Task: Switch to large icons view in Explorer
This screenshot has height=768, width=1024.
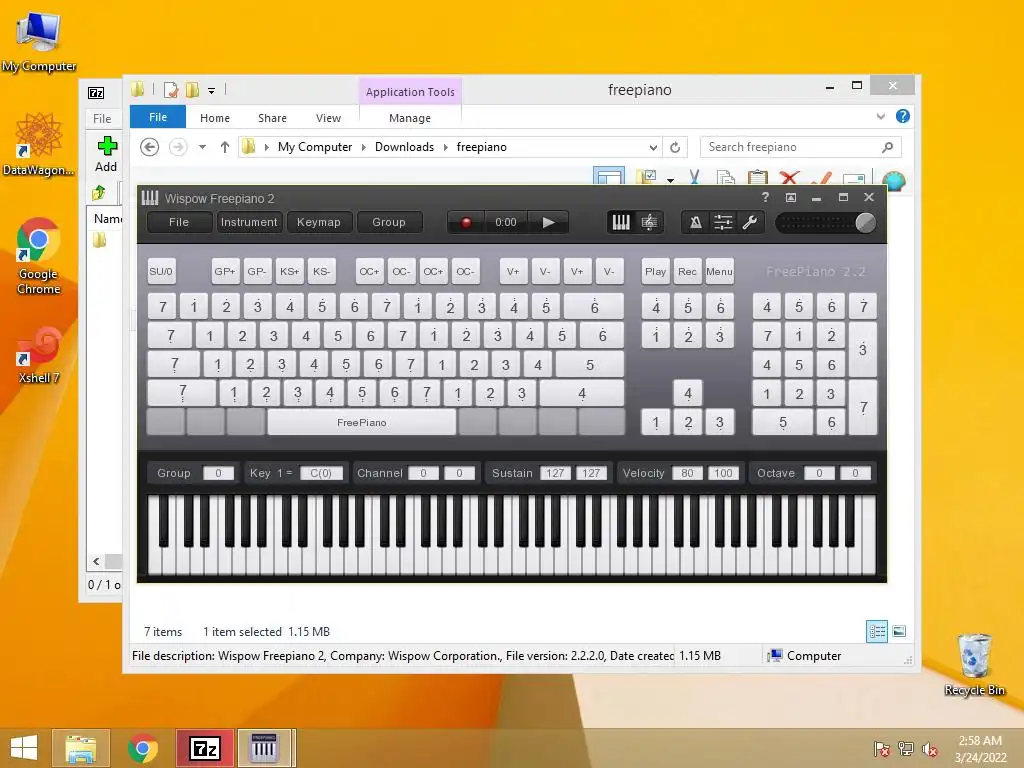Action: pos(899,631)
